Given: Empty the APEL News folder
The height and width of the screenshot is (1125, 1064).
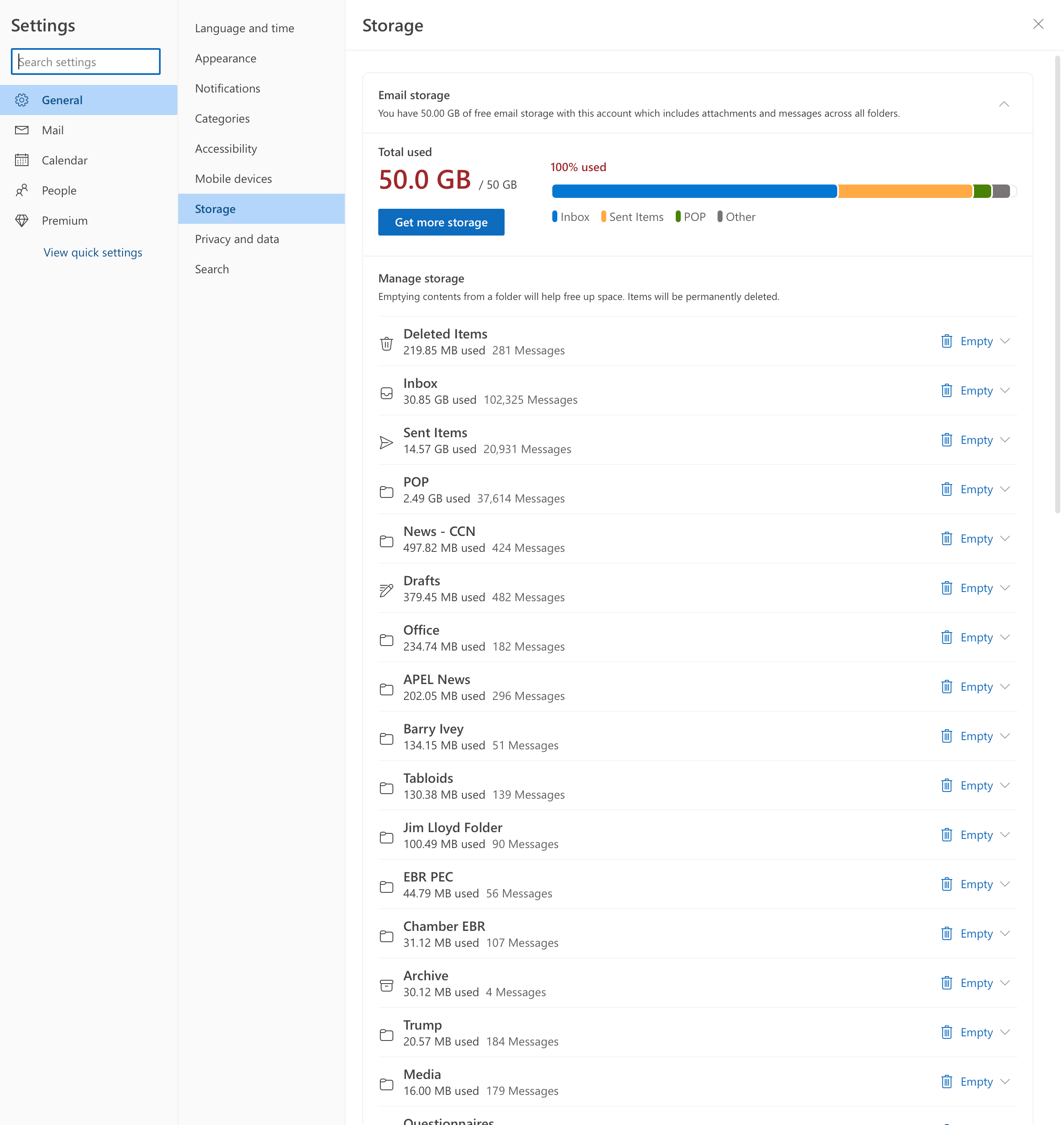Looking at the screenshot, I should click(967, 686).
